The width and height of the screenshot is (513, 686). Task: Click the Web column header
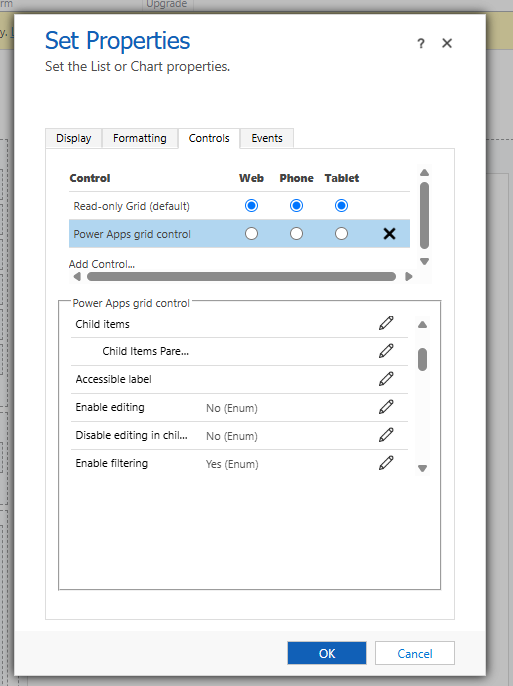[251, 178]
